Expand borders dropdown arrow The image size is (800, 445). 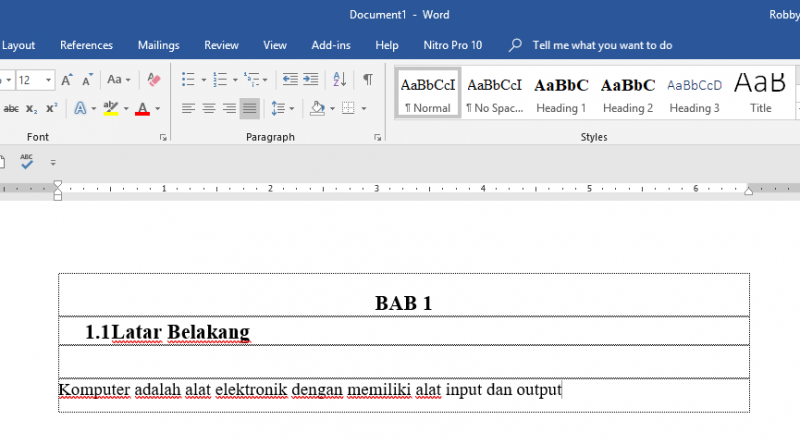point(363,109)
